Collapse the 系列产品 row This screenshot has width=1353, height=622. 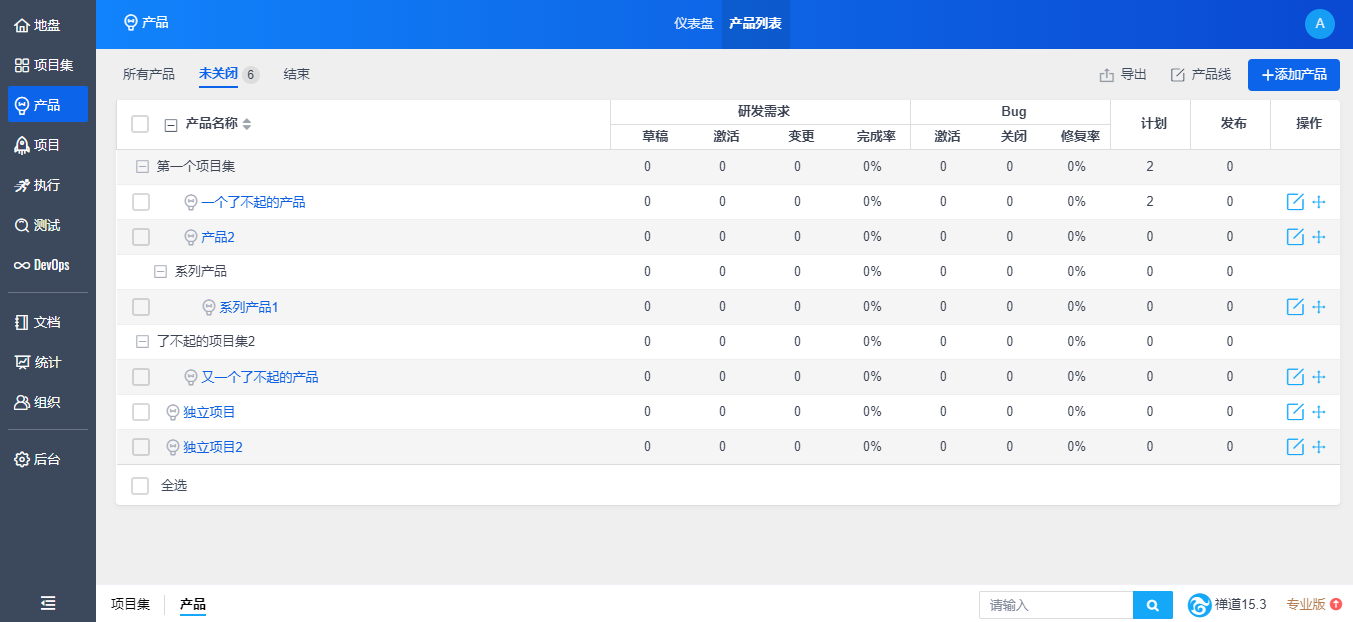click(160, 272)
